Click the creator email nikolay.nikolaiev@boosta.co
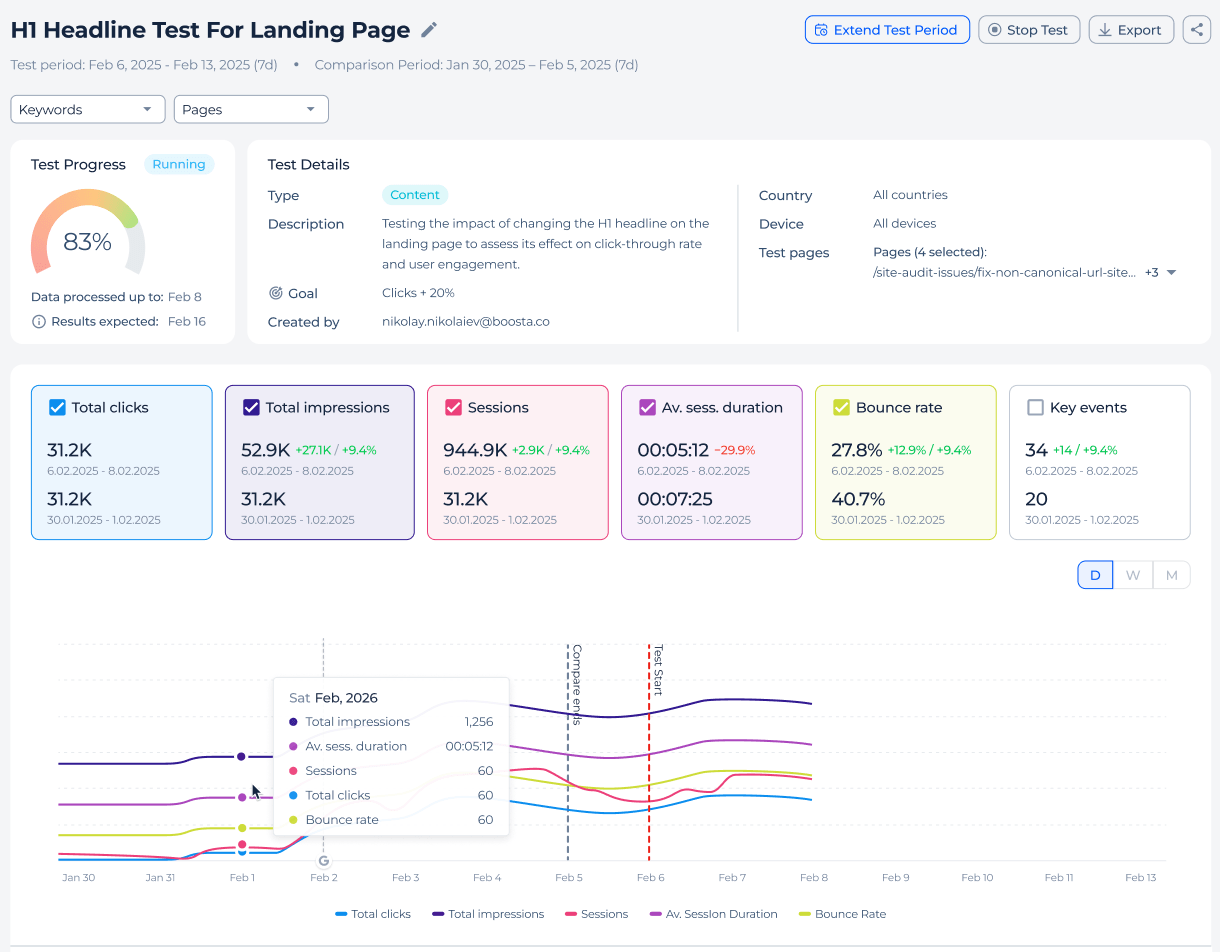The width and height of the screenshot is (1220, 952). (466, 322)
